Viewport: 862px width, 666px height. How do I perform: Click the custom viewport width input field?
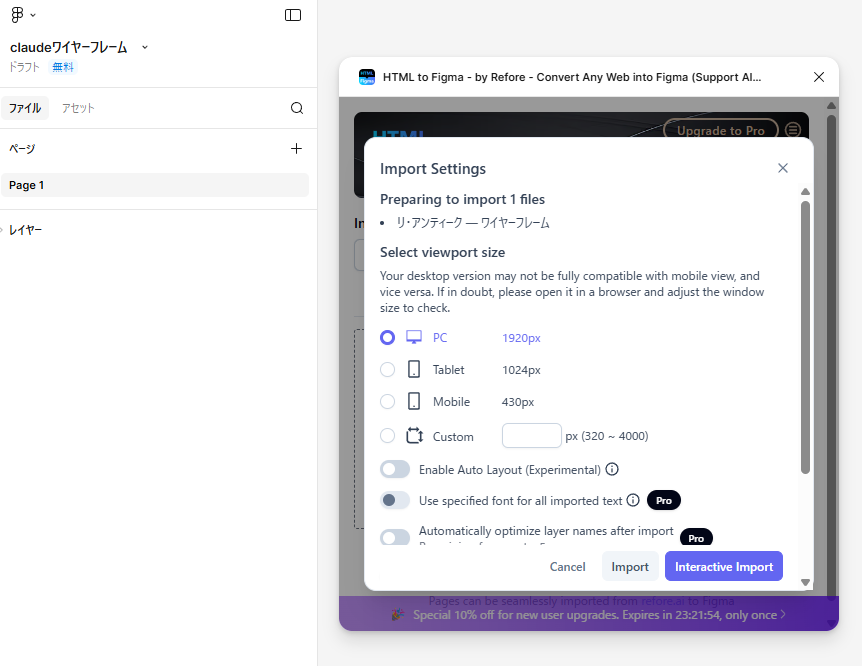(531, 436)
